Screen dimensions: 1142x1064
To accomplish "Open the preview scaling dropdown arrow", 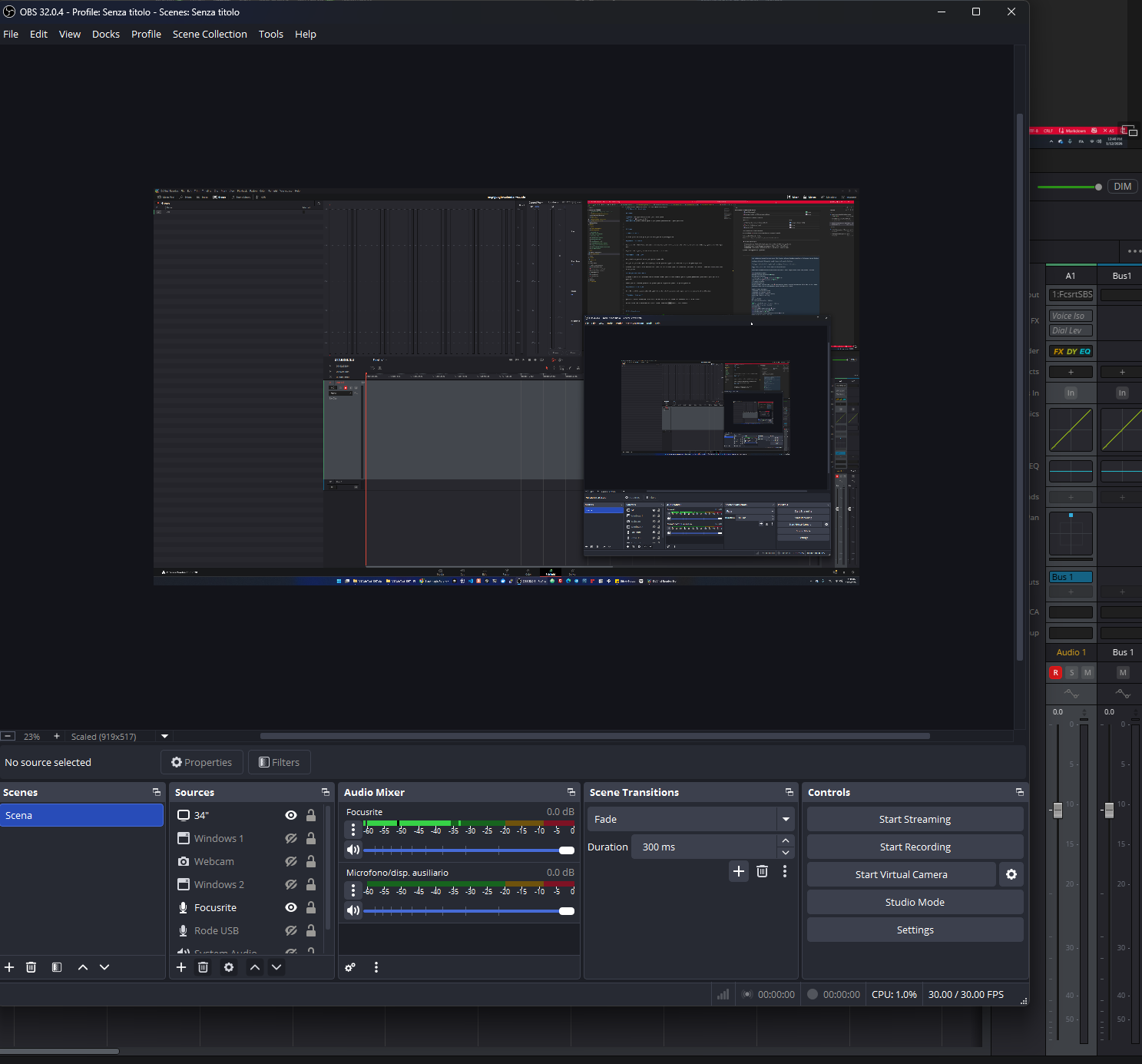I will pos(164,736).
